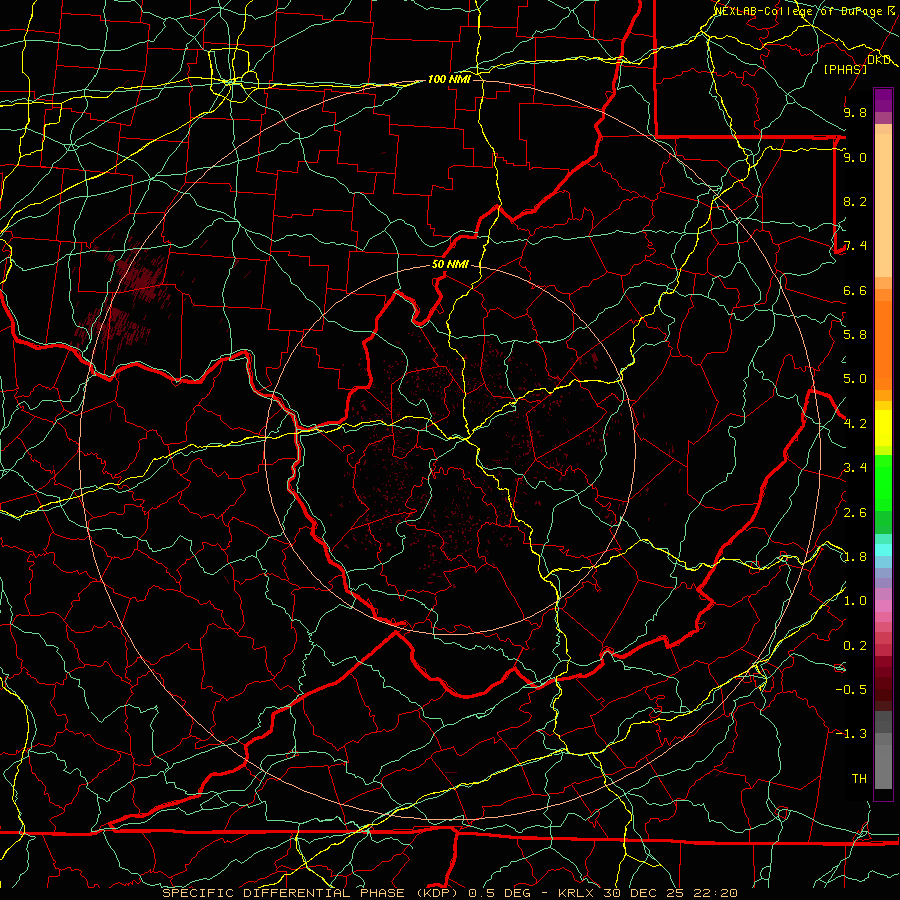Viewport: 900px width, 900px height.
Task: Click the 1.8 value on color scale
Action: [x=855, y=557]
